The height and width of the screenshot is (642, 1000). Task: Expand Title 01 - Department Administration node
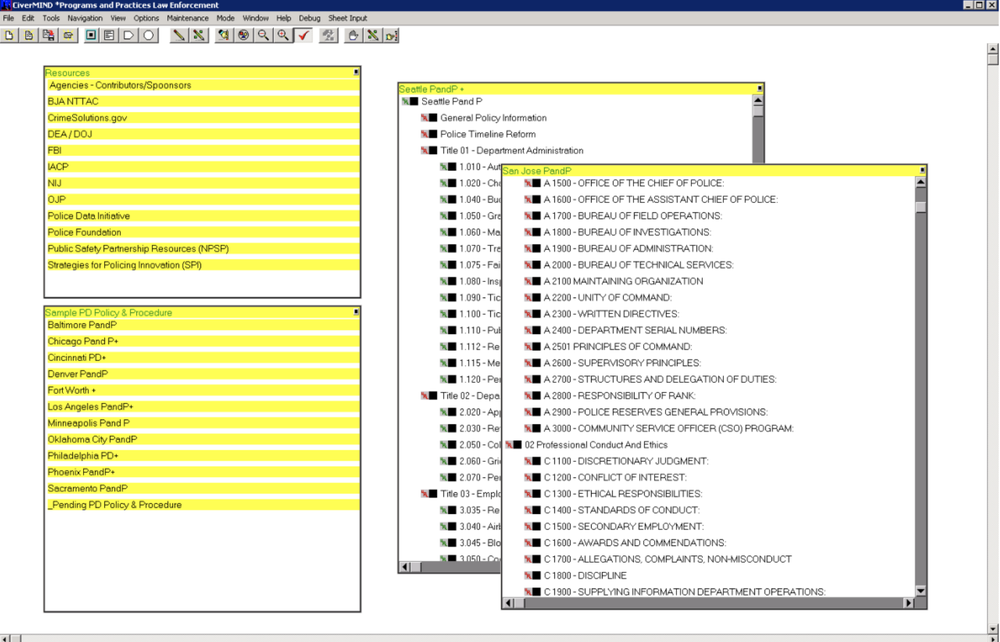point(424,150)
